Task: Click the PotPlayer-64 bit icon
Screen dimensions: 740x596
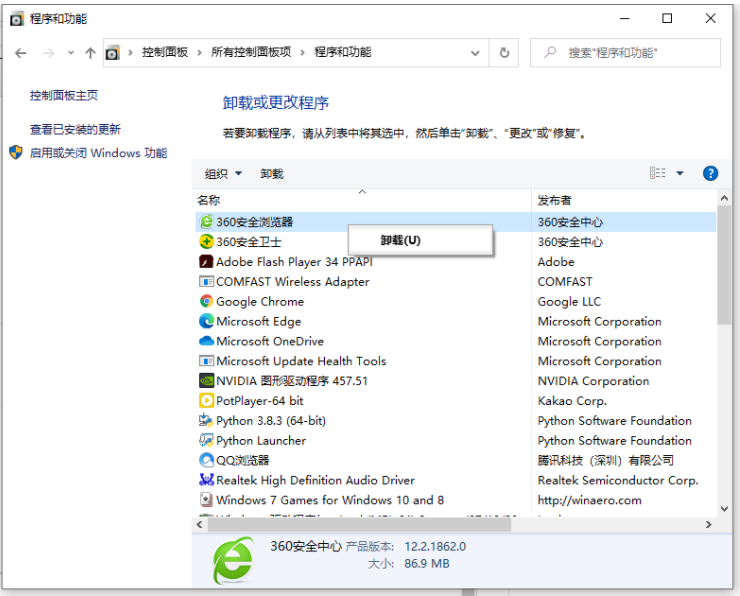Action: click(206, 401)
